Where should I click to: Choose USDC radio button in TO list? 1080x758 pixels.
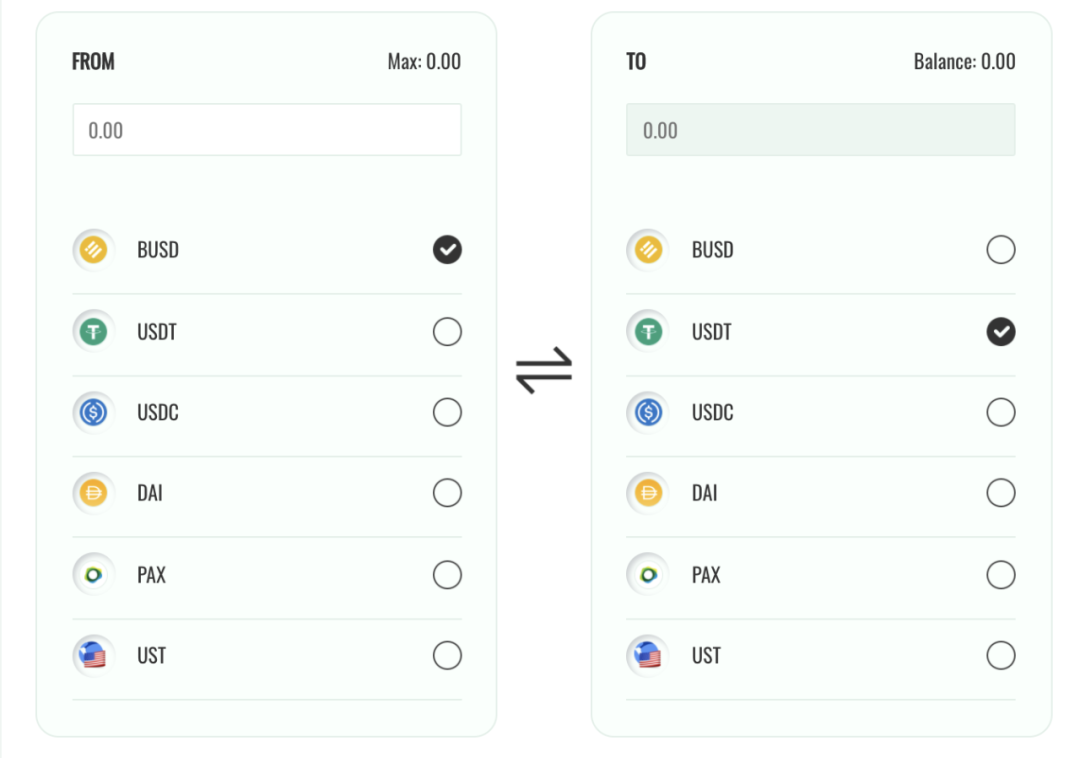(x=1001, y=412)
